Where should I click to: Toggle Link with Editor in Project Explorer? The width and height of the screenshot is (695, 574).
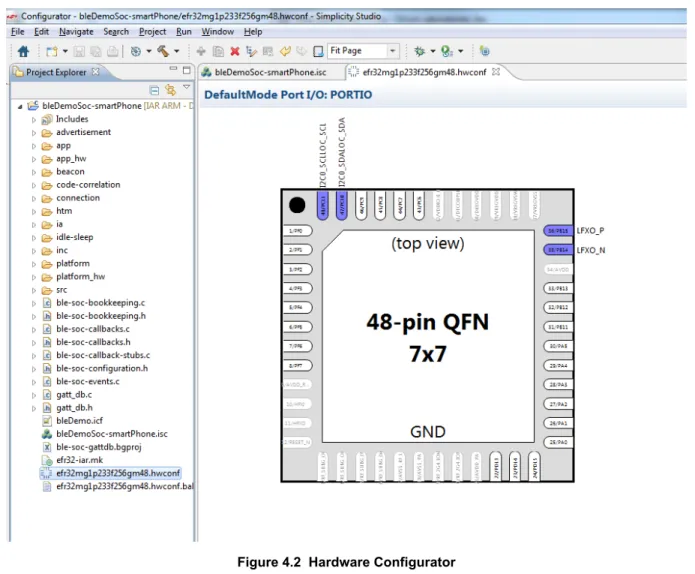point(171,90)
